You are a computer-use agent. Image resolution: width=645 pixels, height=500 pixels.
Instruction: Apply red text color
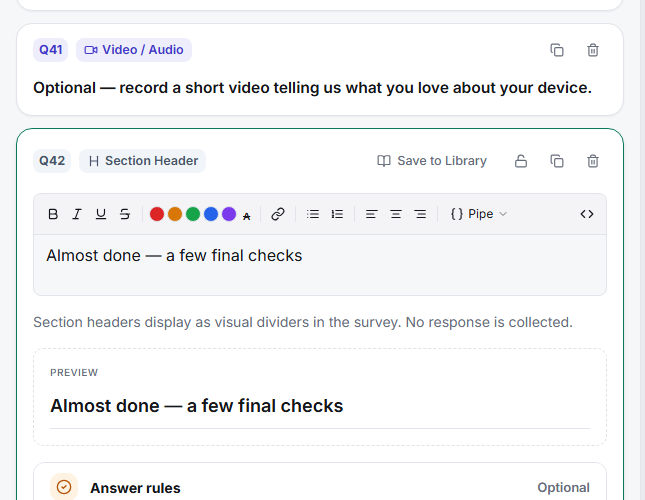click(x=157, y=214)
